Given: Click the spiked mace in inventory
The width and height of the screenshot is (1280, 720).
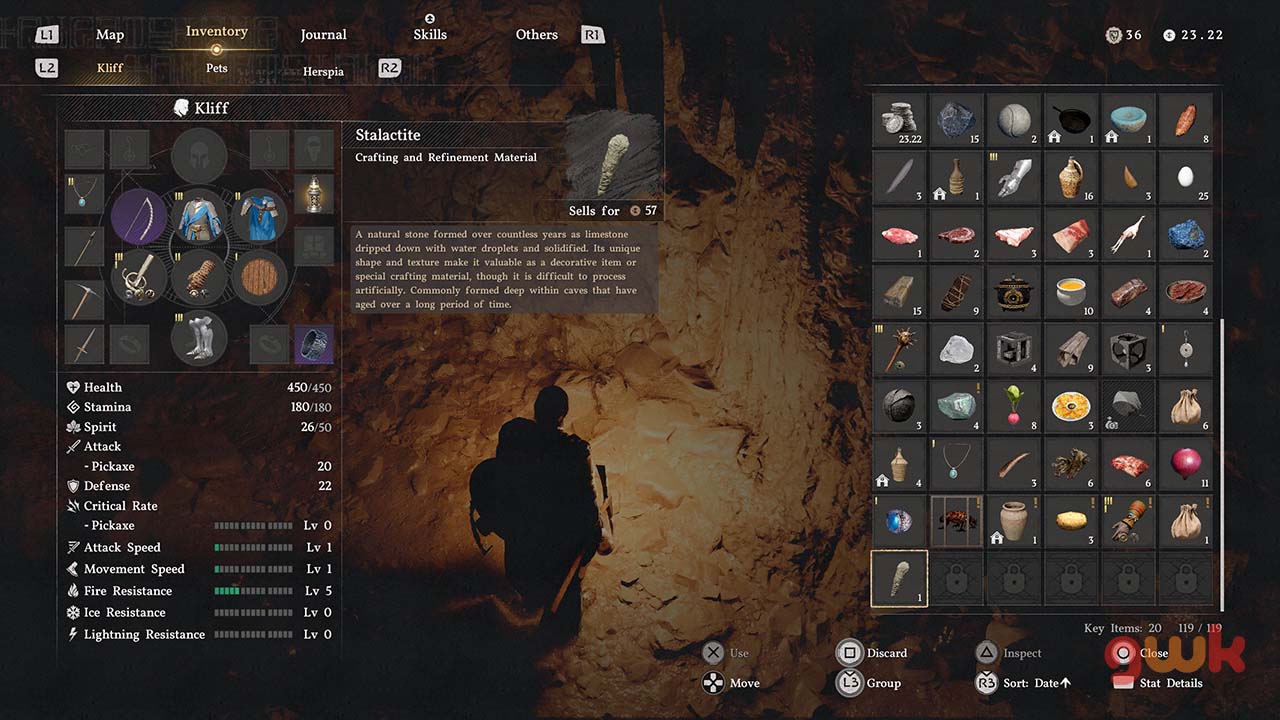Looking at the screenshot, I should [900, 350].
